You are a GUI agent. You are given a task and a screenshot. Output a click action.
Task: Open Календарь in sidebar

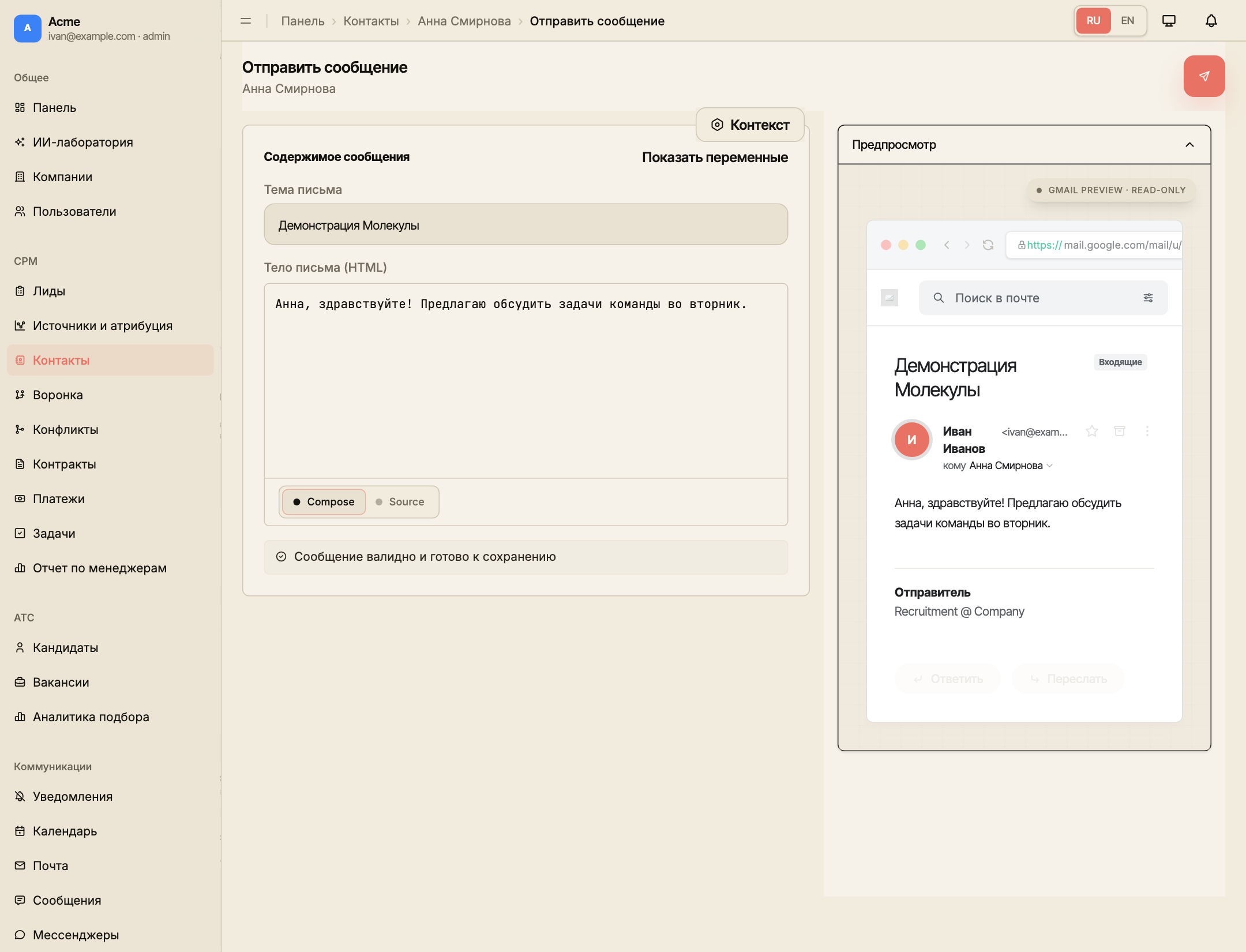click(x=110, y=831)
